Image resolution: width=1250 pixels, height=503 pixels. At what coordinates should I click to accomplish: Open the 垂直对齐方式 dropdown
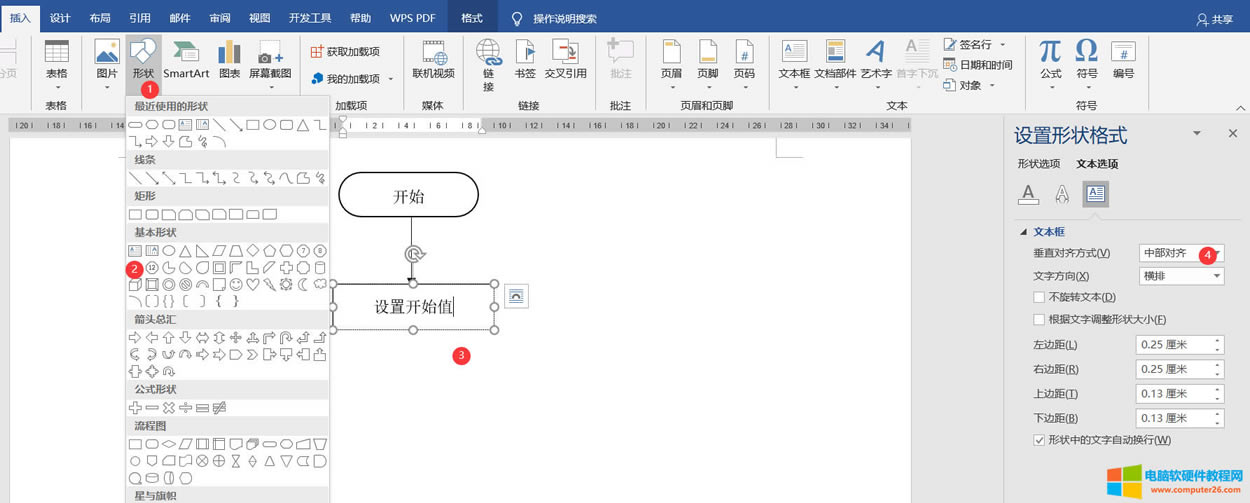[1181, 253]
